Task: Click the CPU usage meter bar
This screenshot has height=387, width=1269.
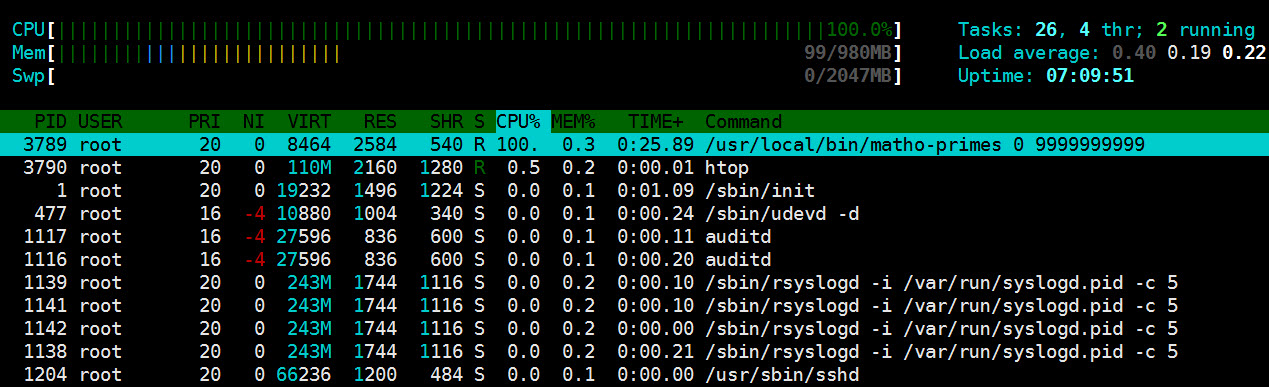Action: [457, 29]
